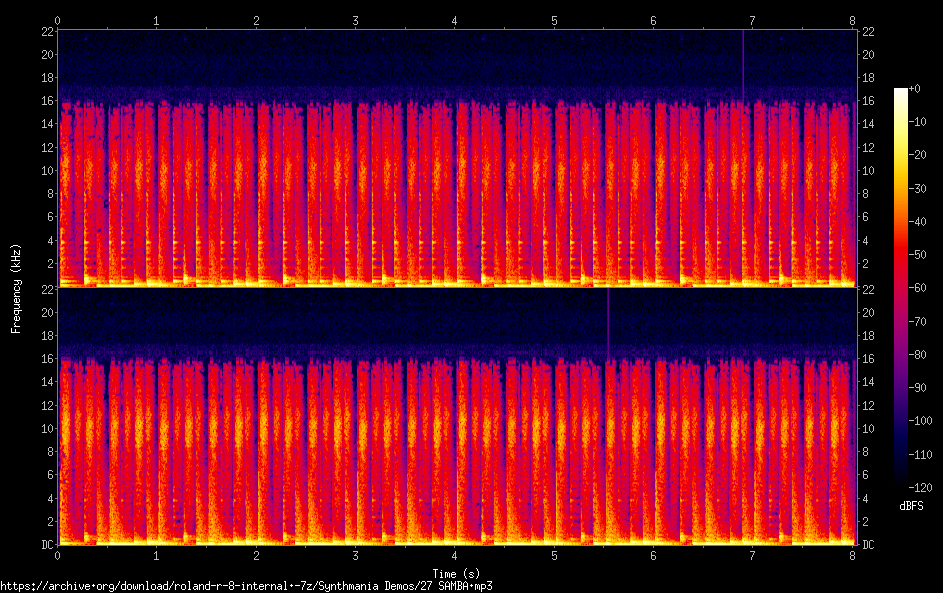The image size is (943, 593).
Task: Click the "6" tick on the top time axis
Action: [x=654, y=20]
